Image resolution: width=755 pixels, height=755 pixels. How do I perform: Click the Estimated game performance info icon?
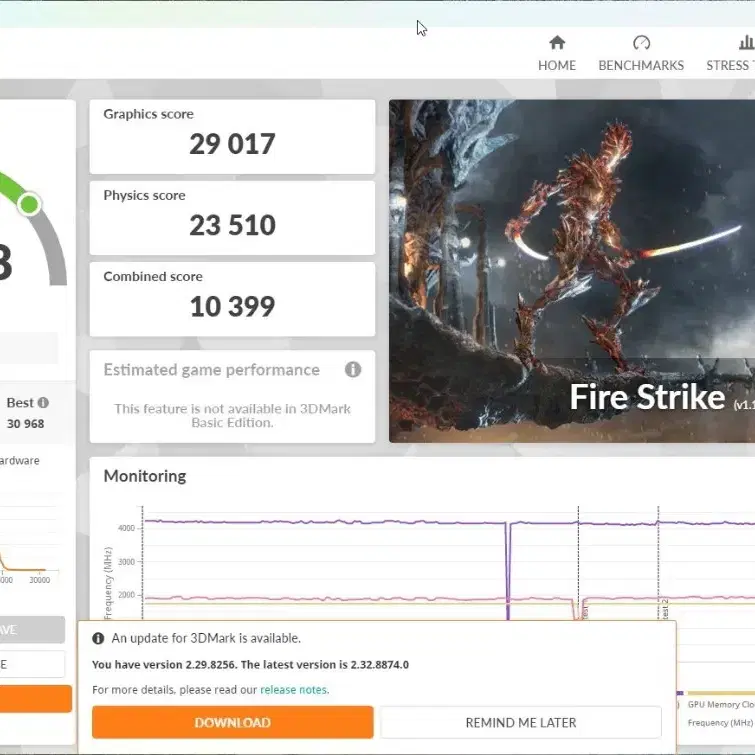click(353, 370)
